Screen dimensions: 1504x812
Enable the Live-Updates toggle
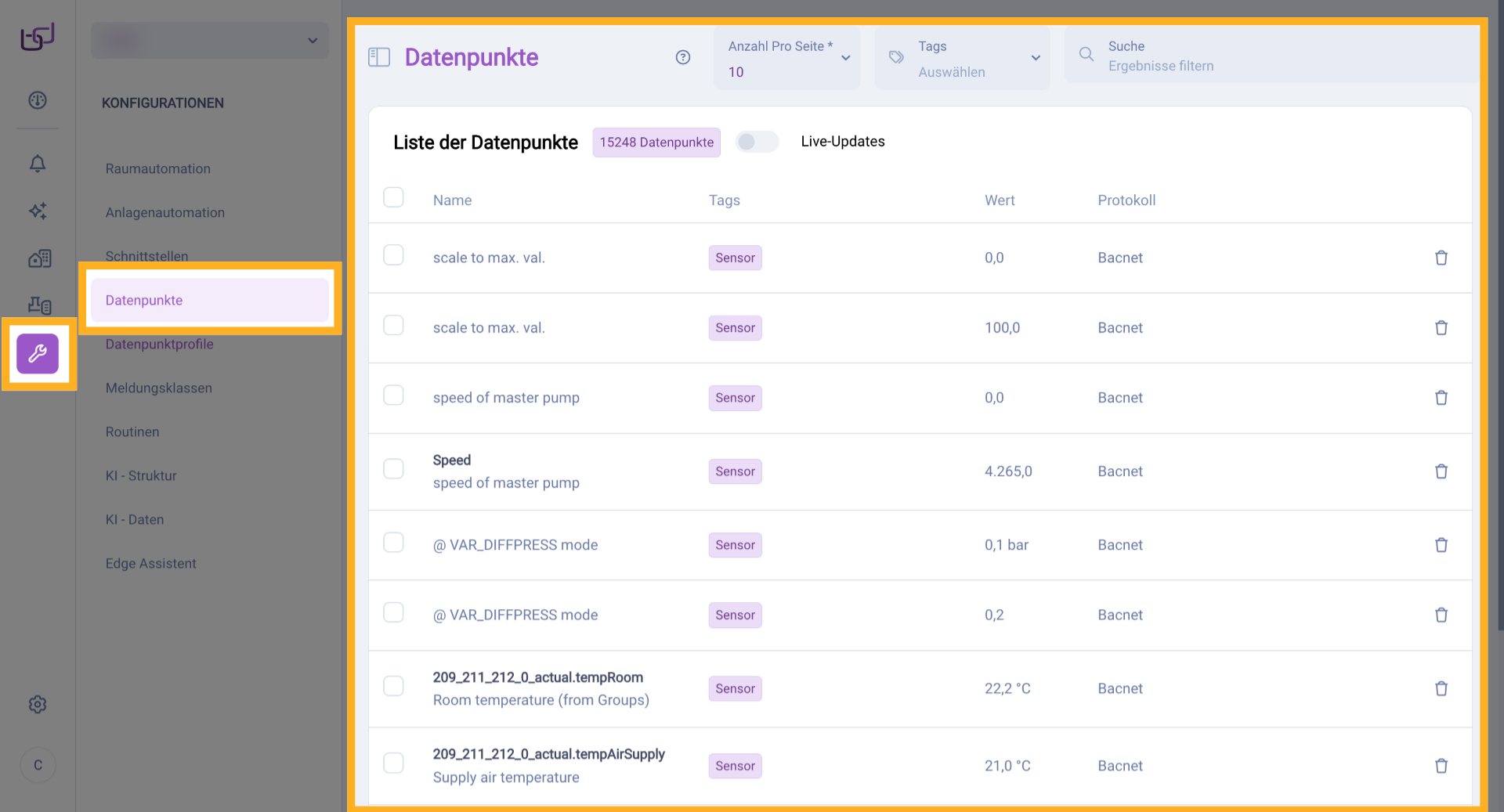pyautogui.click(x=757, y=142)
